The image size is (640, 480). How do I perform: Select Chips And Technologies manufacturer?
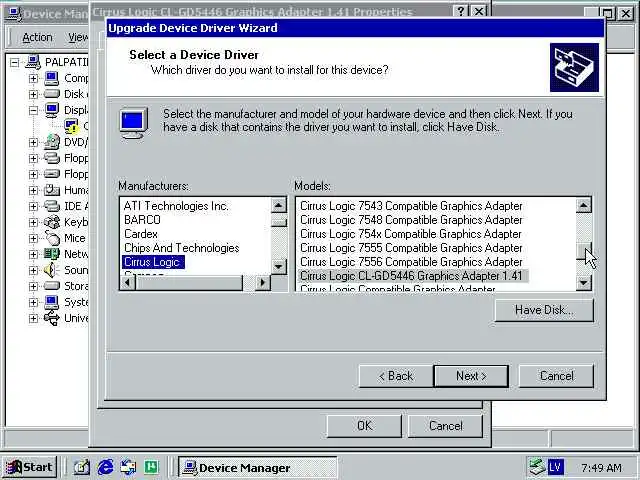[x=182, y=248]
